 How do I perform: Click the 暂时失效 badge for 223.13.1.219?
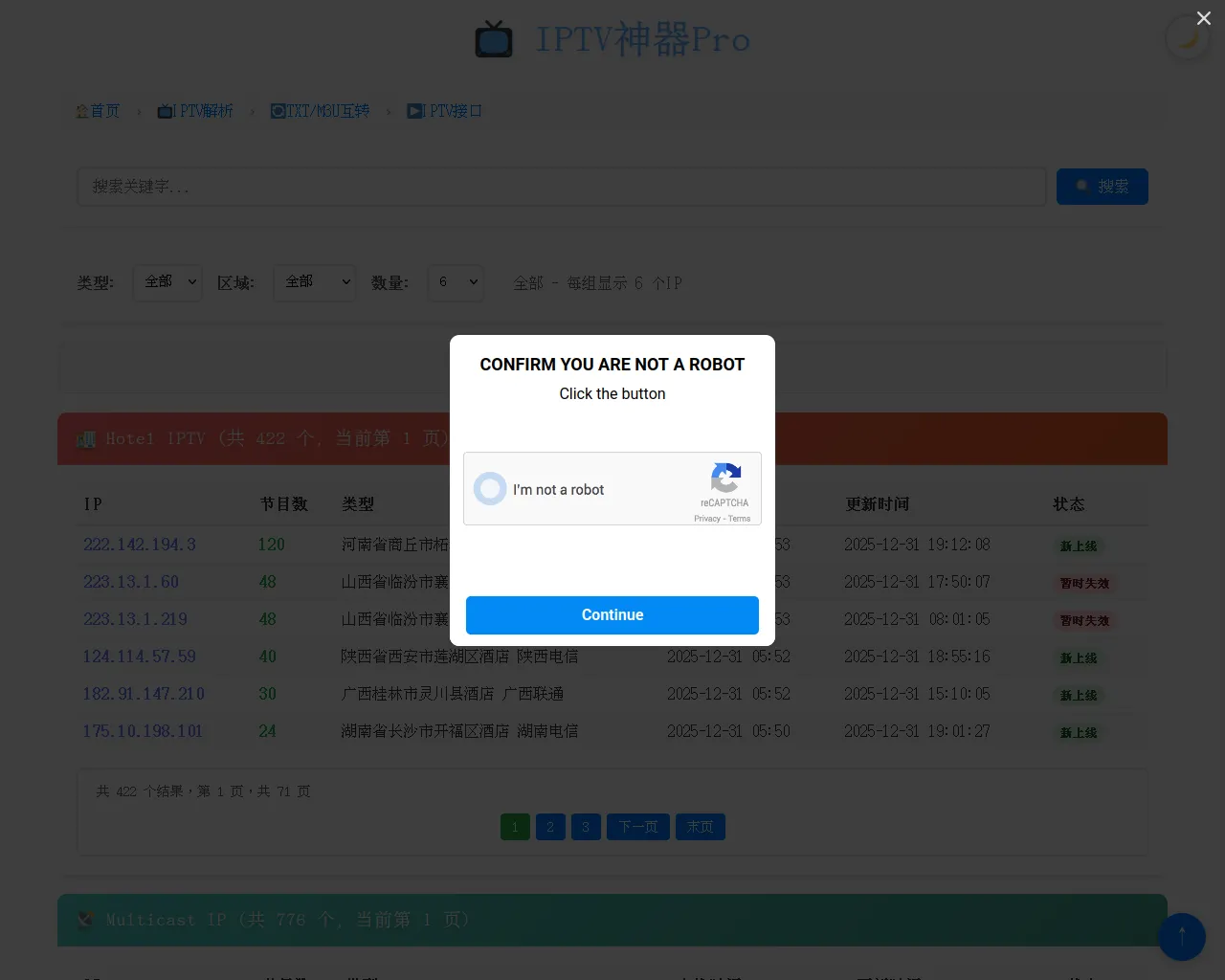tap(1084, 621)
